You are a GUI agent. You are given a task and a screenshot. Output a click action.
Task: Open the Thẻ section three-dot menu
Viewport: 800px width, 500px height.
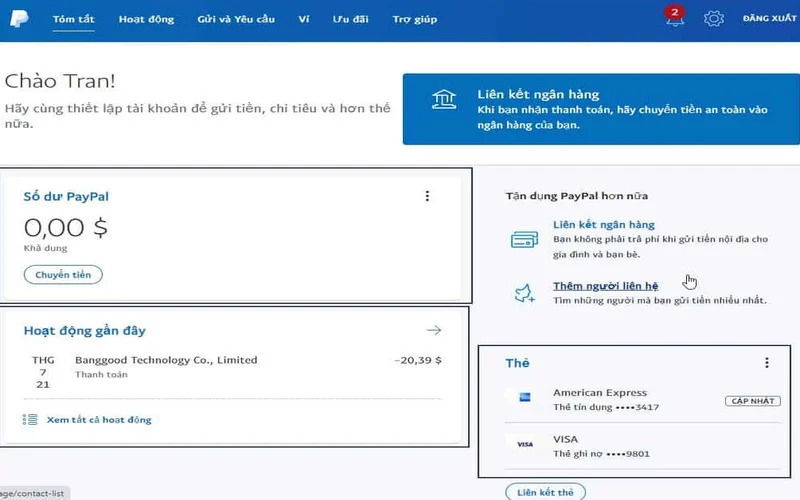(767, 363)
